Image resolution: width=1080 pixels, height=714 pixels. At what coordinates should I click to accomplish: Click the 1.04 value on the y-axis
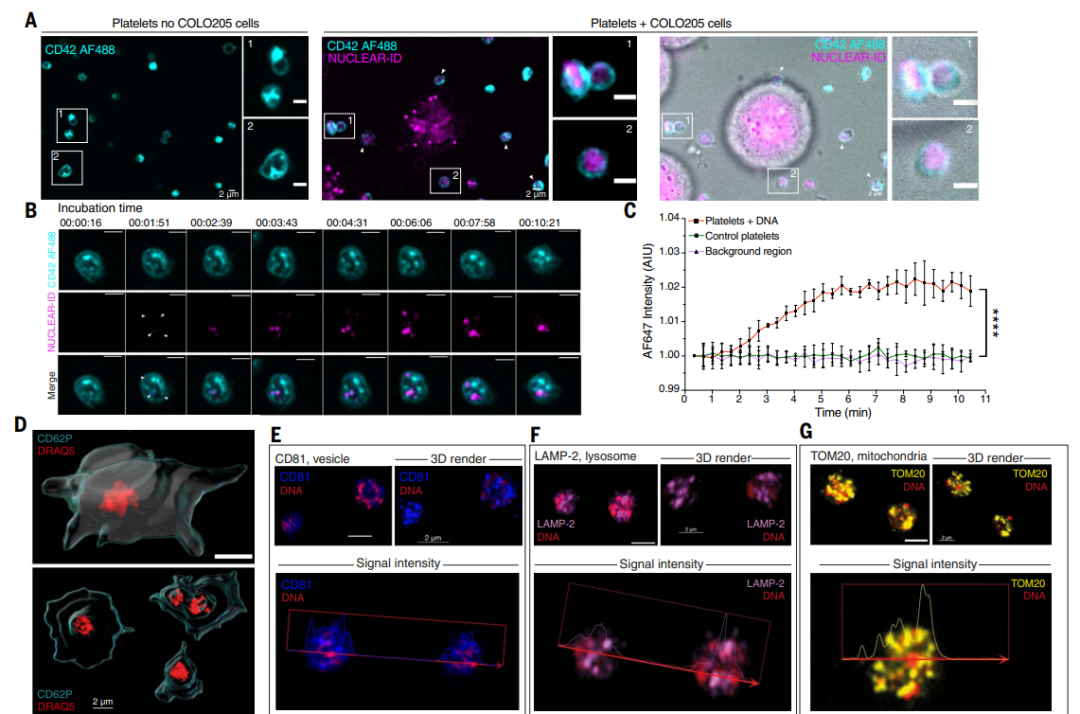click(x=669, y=218)
